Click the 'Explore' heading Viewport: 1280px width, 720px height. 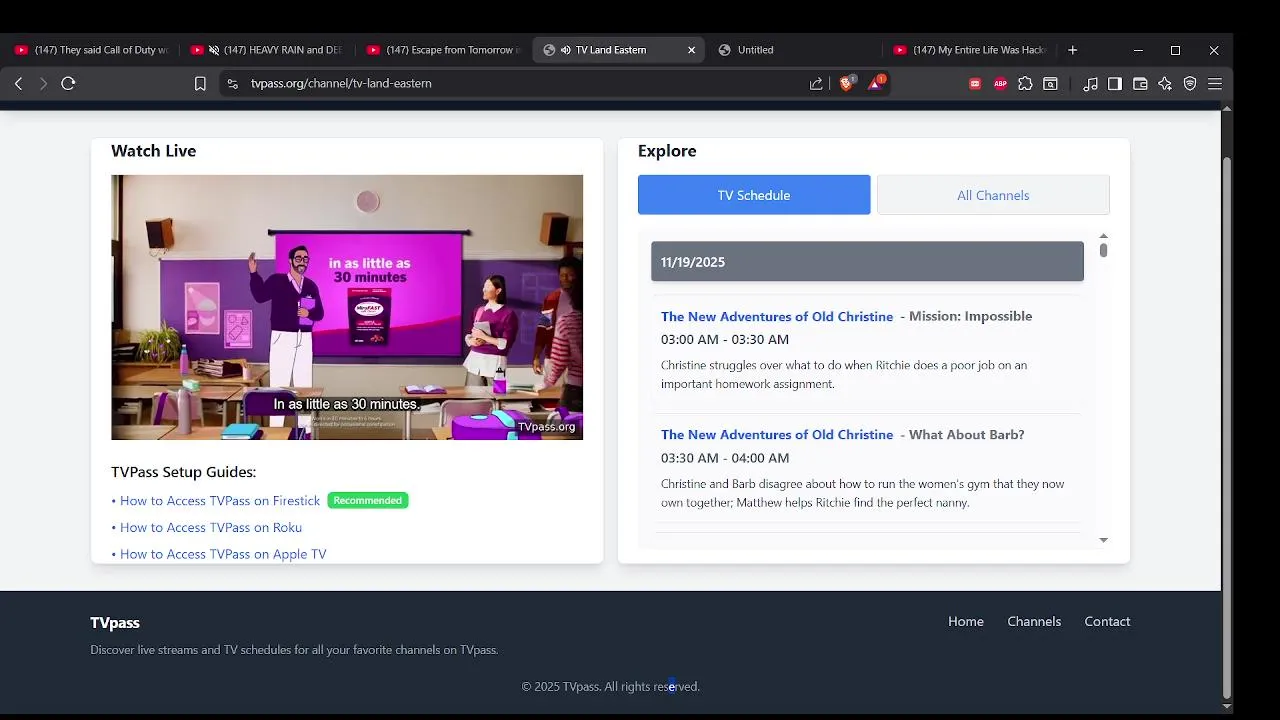(x=667, y=151)
